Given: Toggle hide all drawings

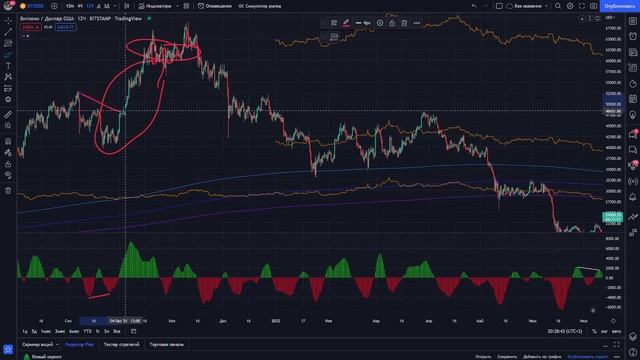Looking at the screenshot, I should [x=8, y=175].
